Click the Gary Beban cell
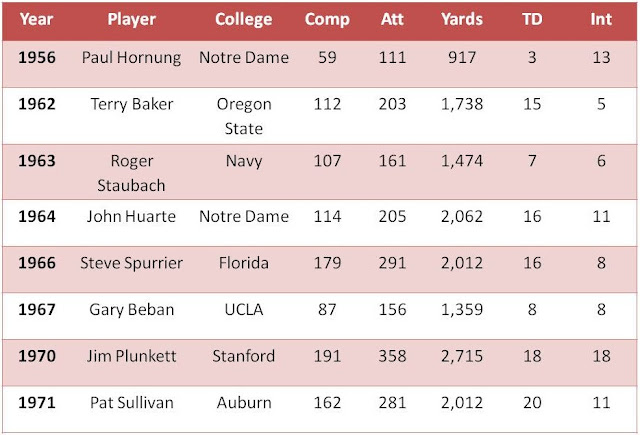The height and width of the screenshot is (435, 640). coord(131,310)
